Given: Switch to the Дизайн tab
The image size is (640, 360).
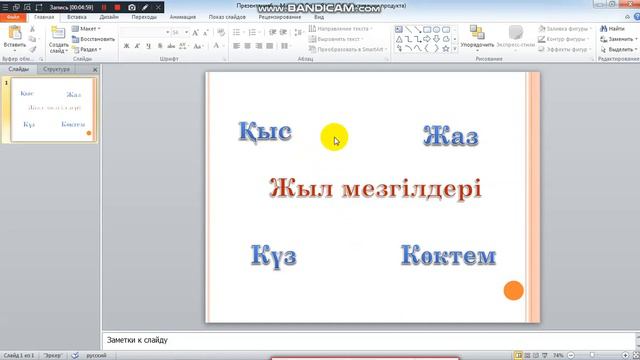Looking at the screenshot, I should point(109,17).
